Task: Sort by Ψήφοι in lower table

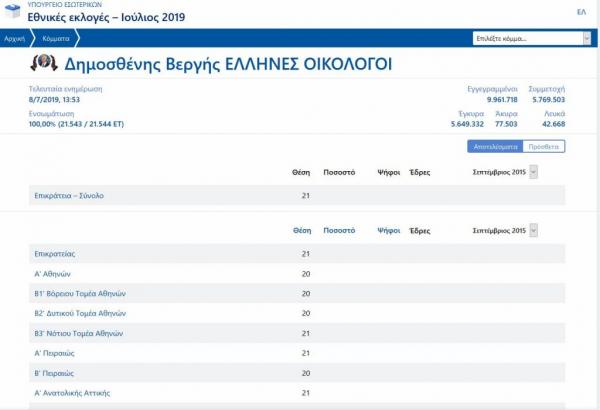Action: [x=388, y=230]
